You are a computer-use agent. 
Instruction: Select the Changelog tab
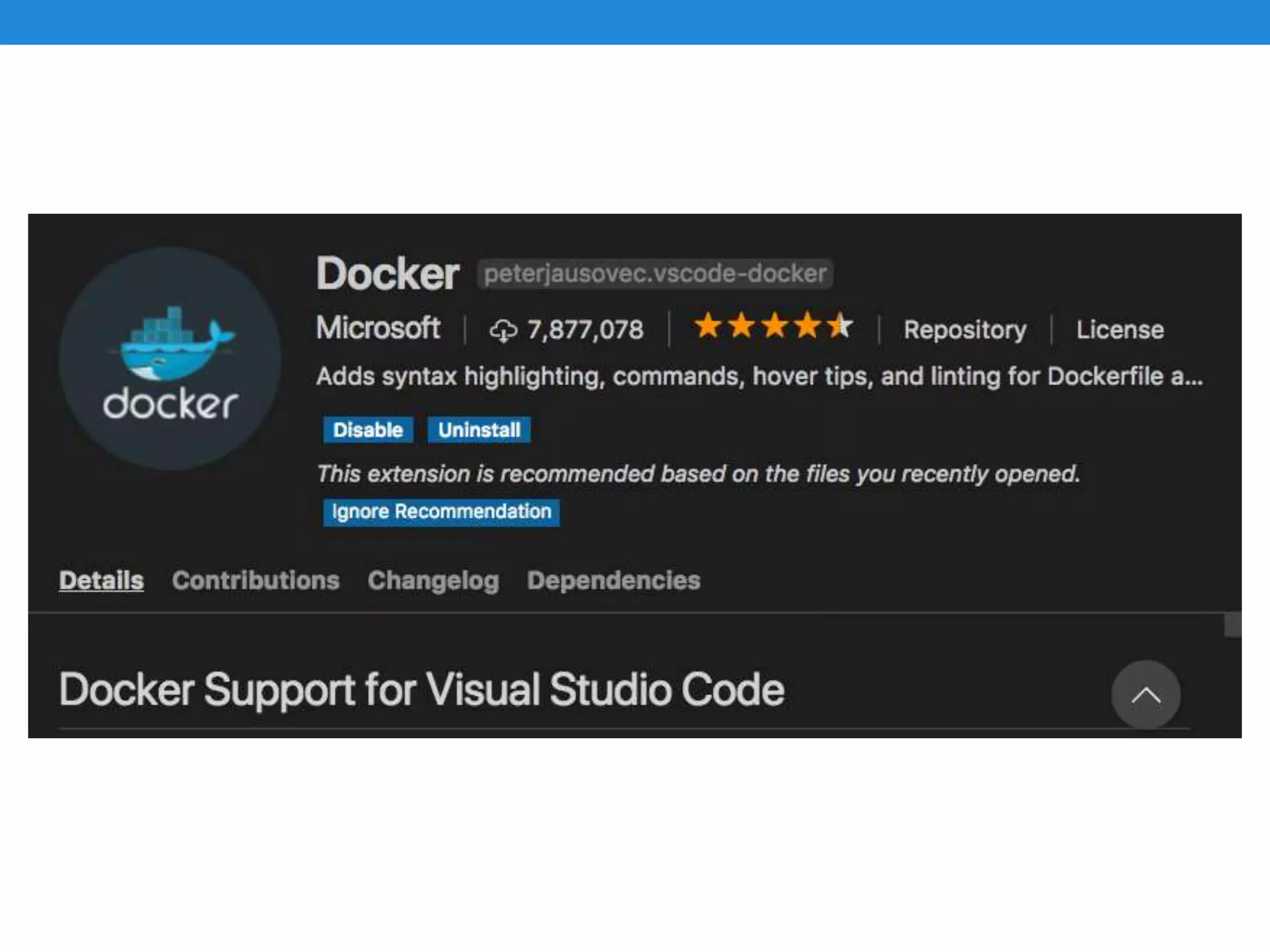(x=433, y=581)
